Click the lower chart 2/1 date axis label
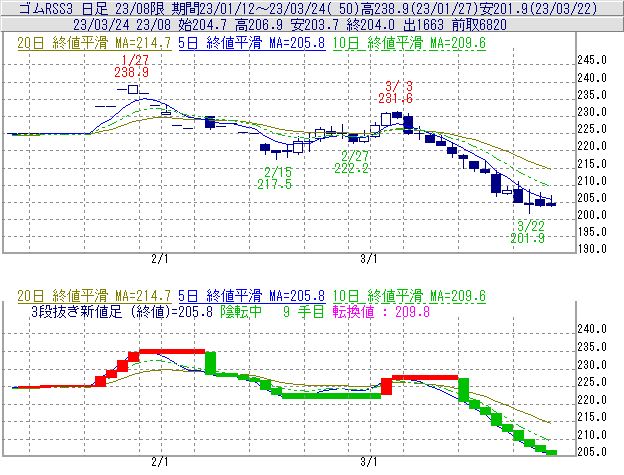Viewport: 624px width, 475px height. (160, 462)
